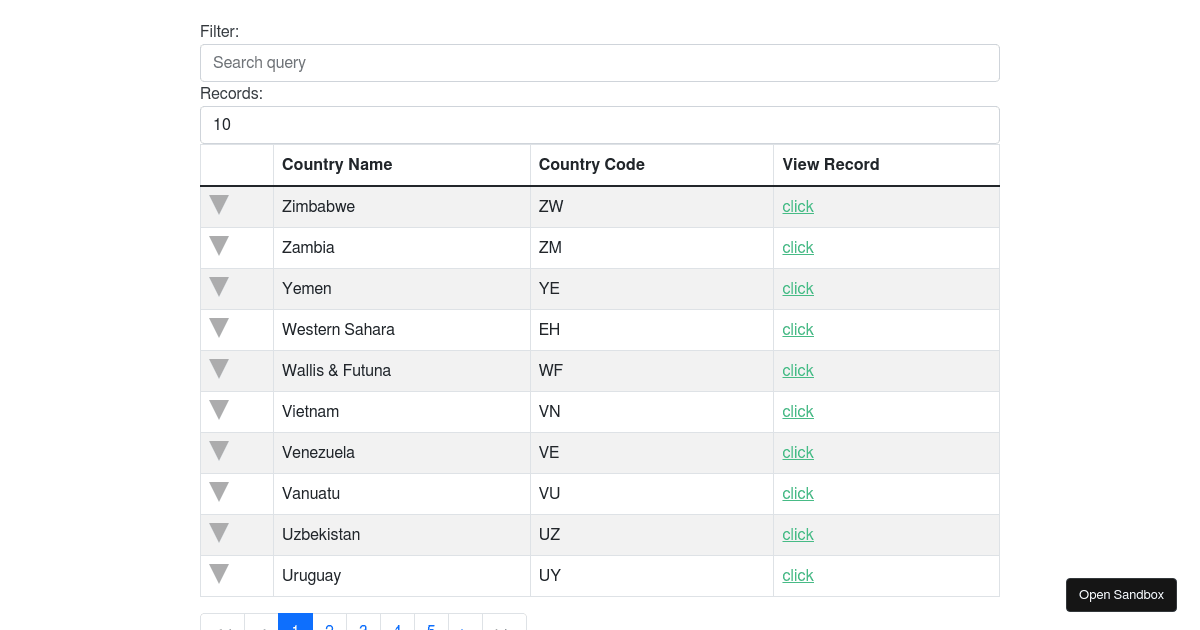The image size is (1200, 630).
Task: Expand the Zambia row triangle
Action: pos(219,246)
